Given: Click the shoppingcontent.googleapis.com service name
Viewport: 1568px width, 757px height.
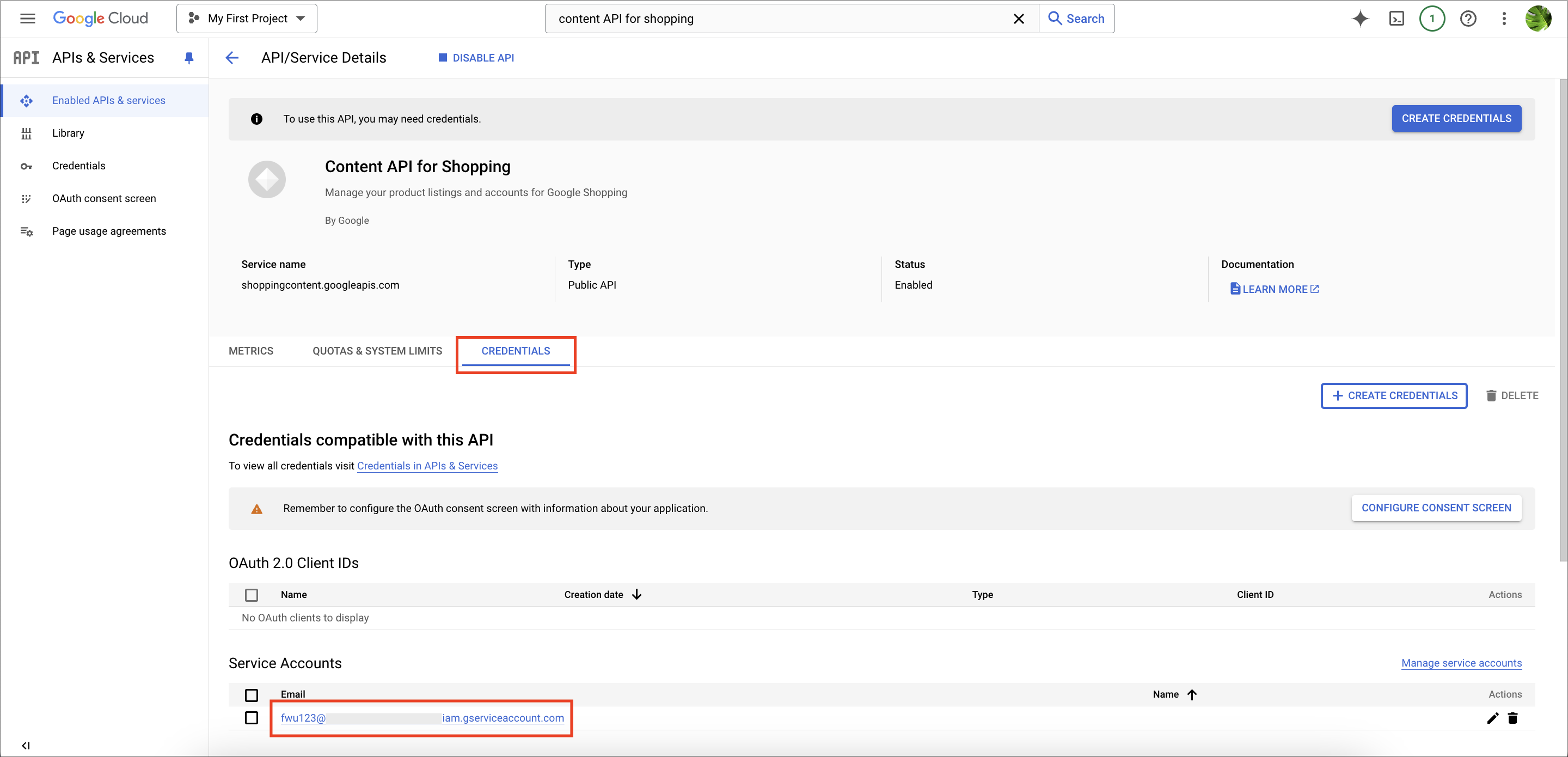Looking at the screenshot, I should pos(320,285).
